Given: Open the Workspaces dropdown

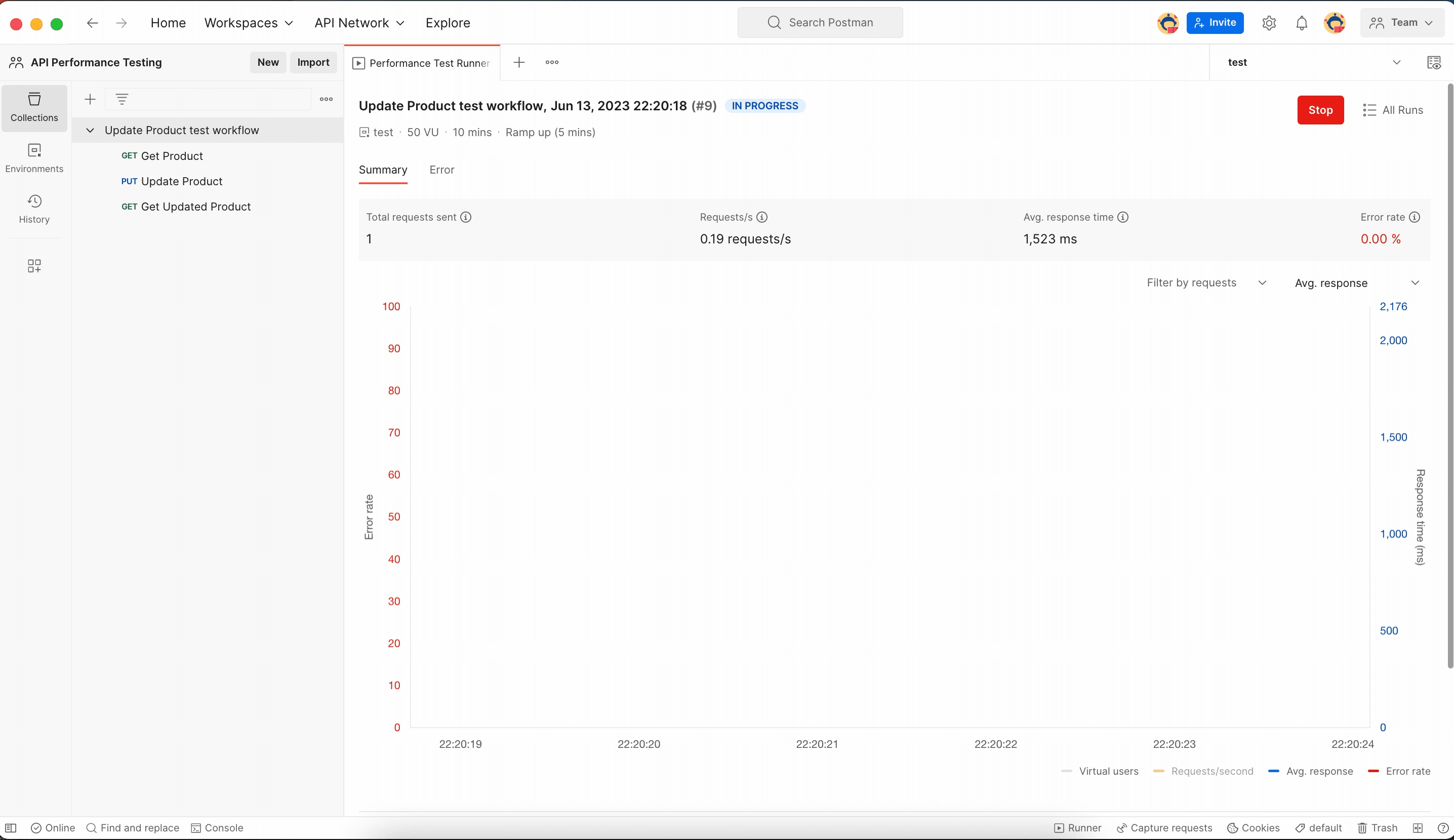Looking at the screenshot, I should (249, 23).
